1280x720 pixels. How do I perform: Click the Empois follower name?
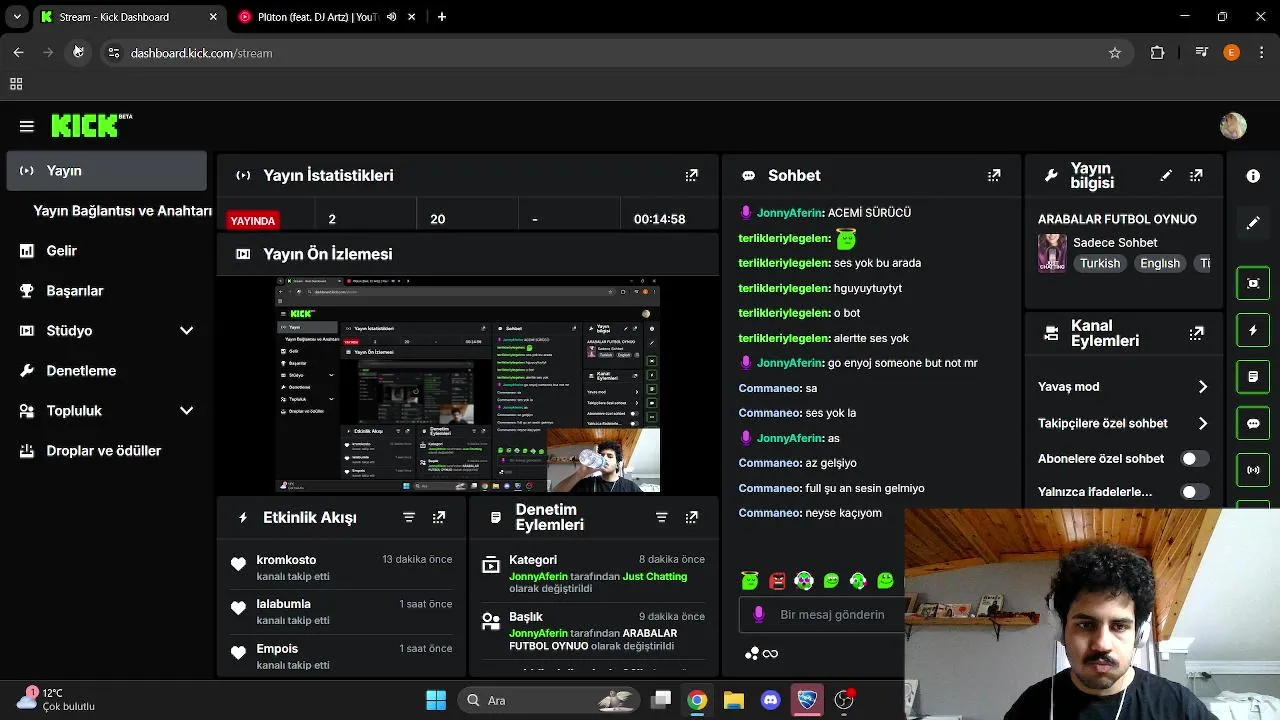pos(277,649)
